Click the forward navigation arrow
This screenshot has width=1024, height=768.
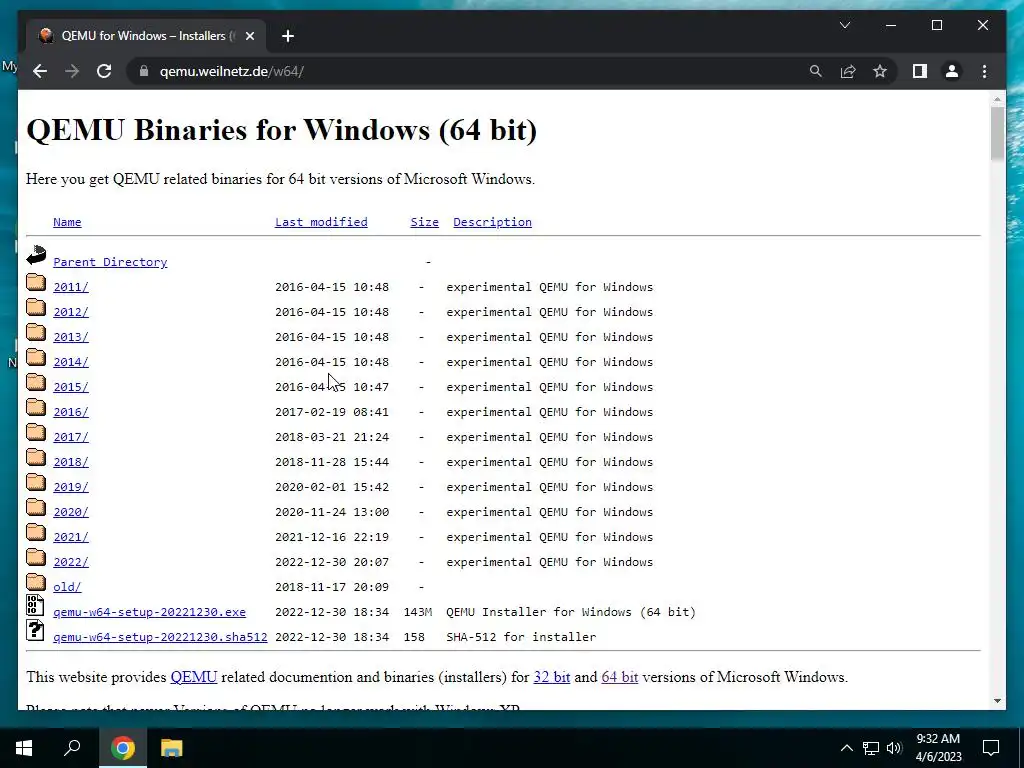click(72, 71)
